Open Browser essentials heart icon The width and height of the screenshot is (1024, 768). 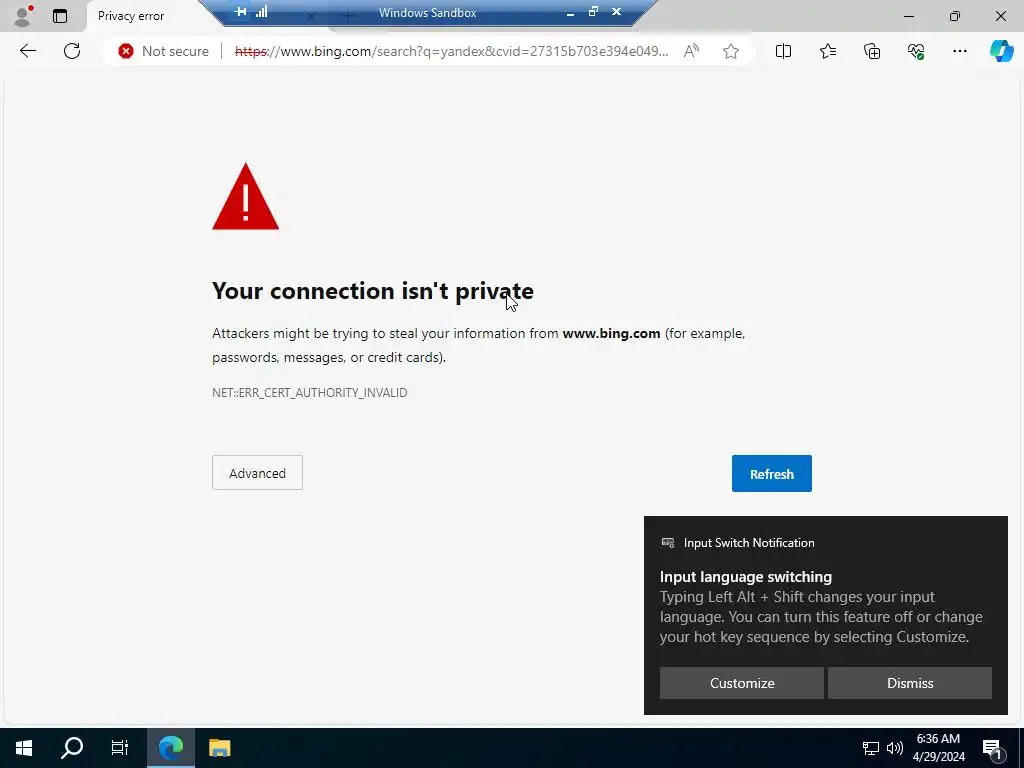tap(916, 51)
